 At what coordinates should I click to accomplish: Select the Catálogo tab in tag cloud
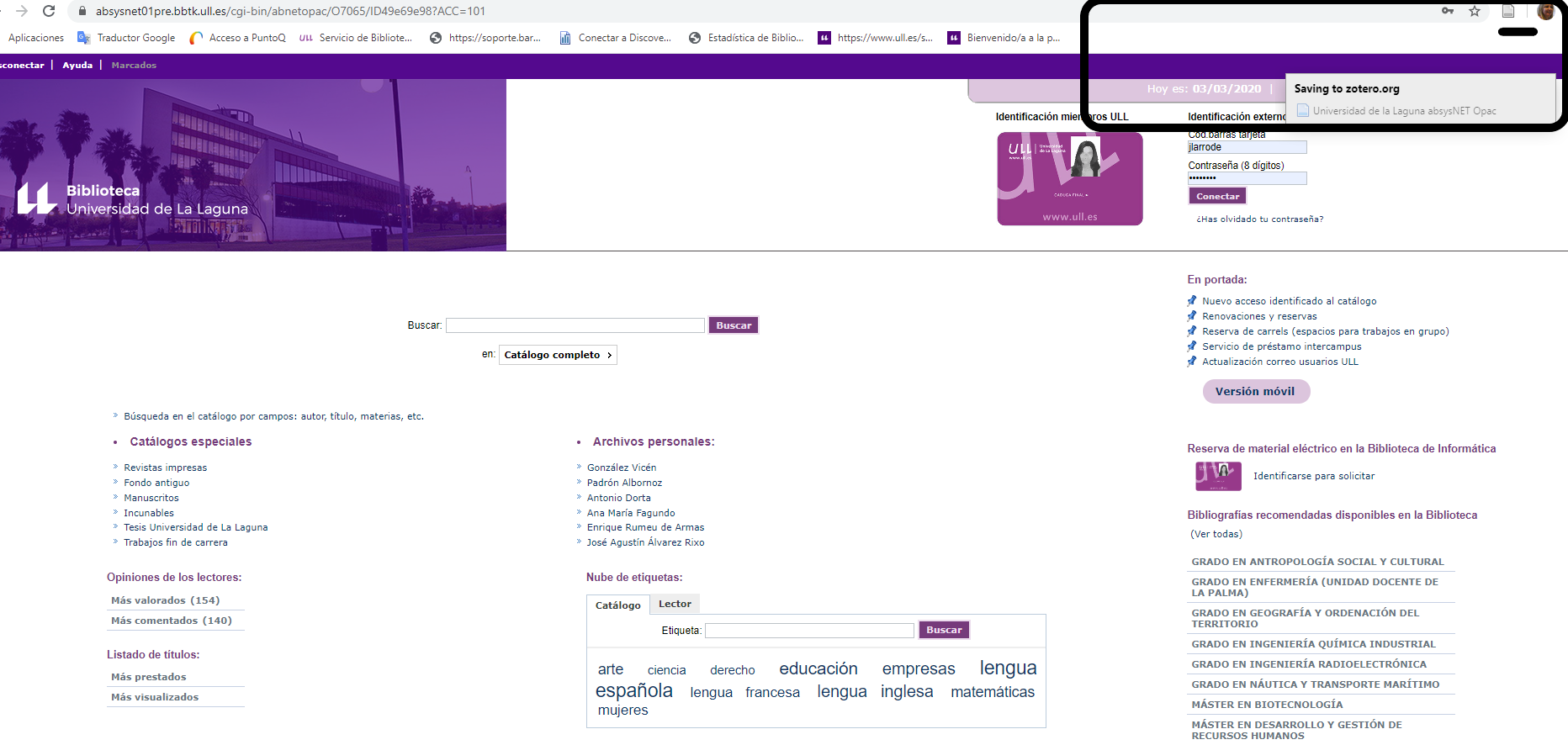[x=617, y=605]
